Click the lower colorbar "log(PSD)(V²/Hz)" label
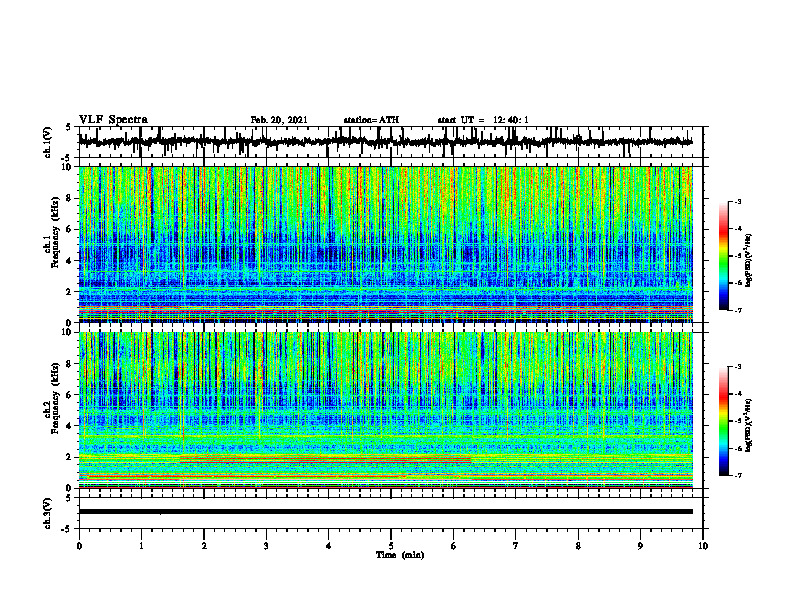792x612 pixels. 749,425
